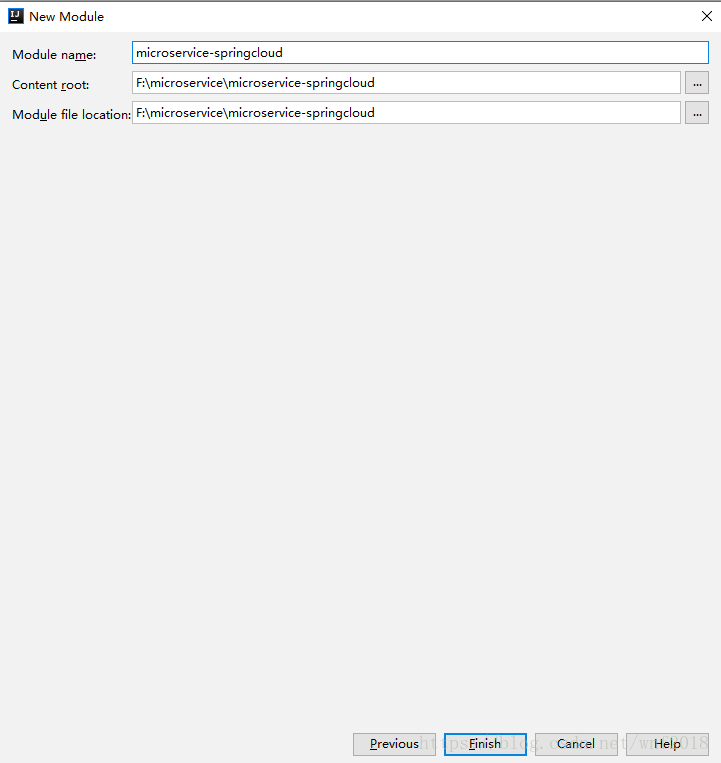721x763 pixels.
Task: Open Help for this dialog
Action: pos(667,744)
